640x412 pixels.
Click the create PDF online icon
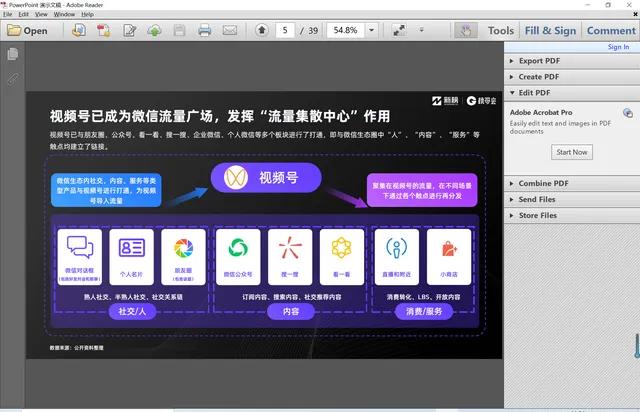click(79, 30)
